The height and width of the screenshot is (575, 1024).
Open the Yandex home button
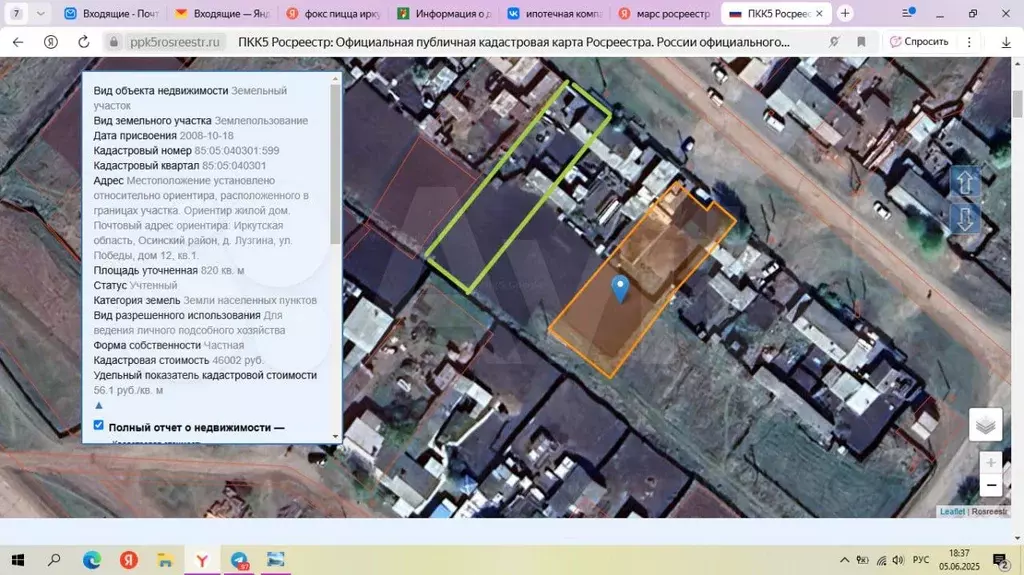pos(50,42)
